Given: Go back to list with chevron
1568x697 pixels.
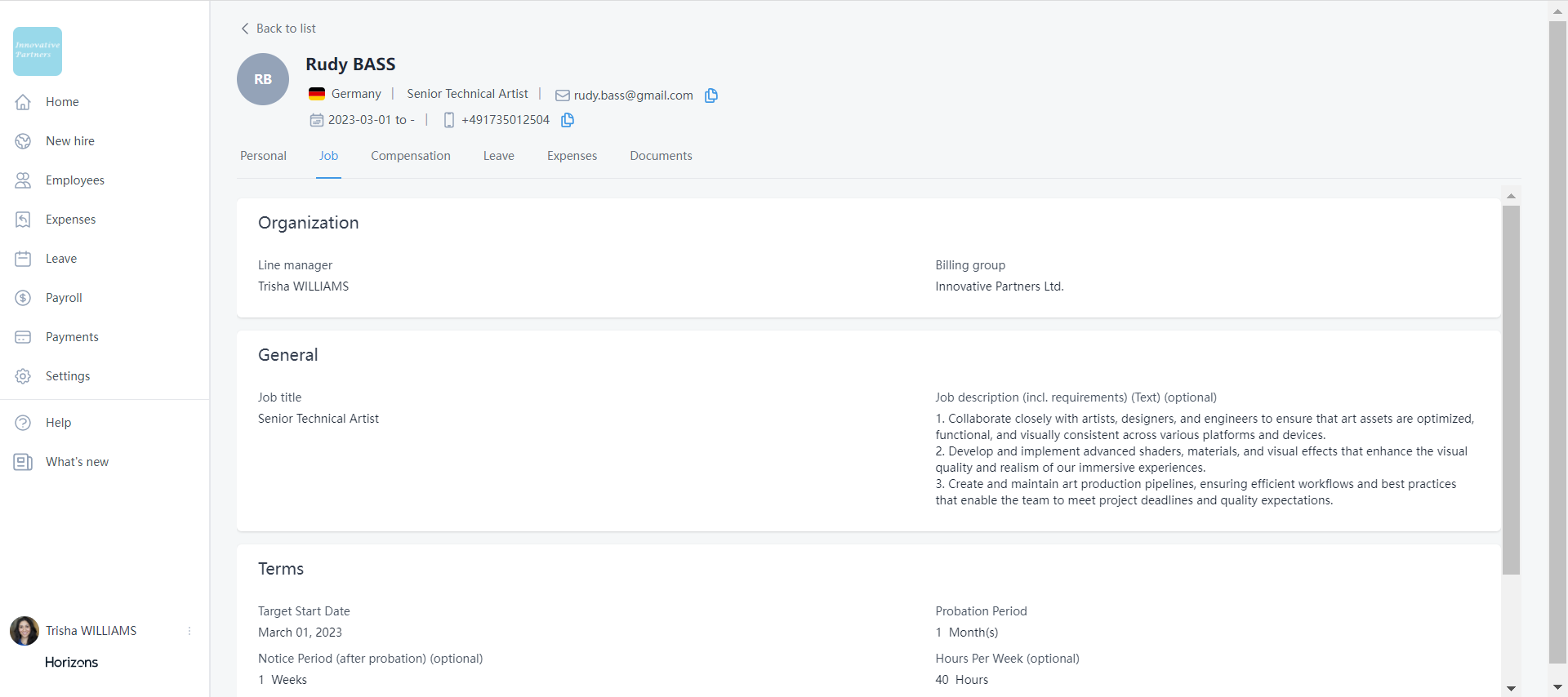Looking at the screenshot, I should click(245, 29).
